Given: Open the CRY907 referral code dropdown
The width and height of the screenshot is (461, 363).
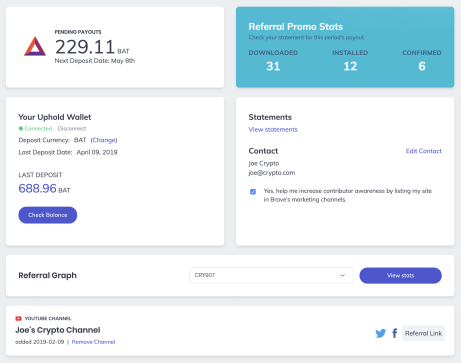Looking at the screenshot, I should [271, 275].
